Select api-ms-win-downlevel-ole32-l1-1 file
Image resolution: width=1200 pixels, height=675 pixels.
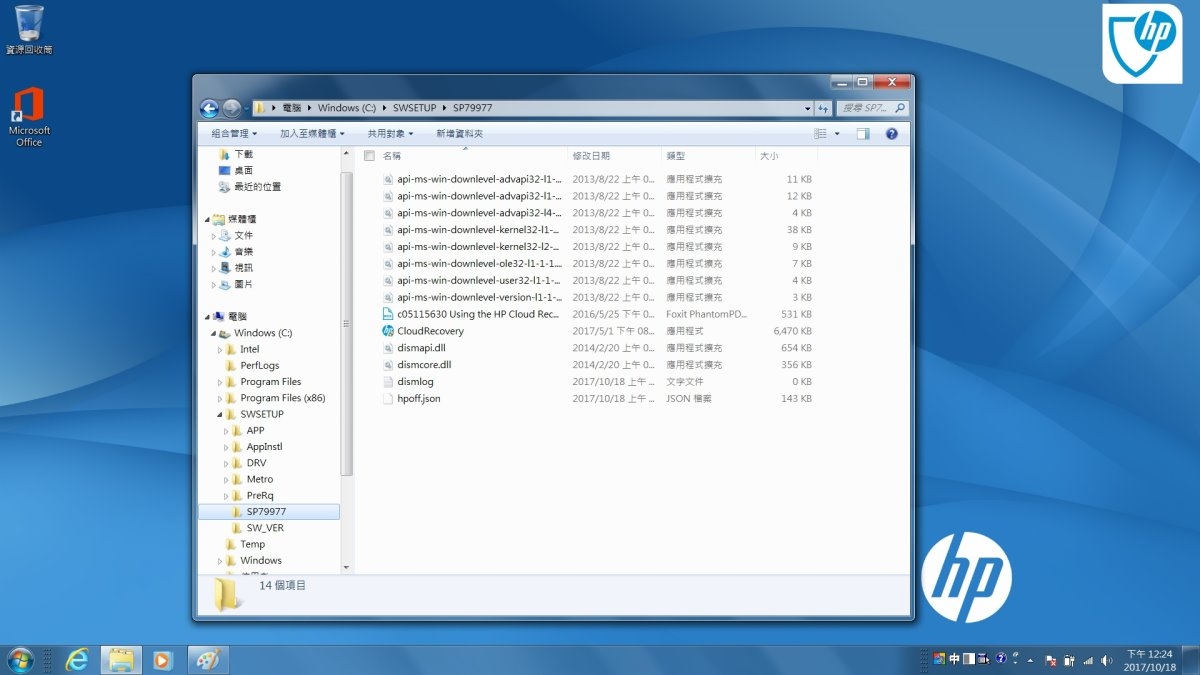471,263
